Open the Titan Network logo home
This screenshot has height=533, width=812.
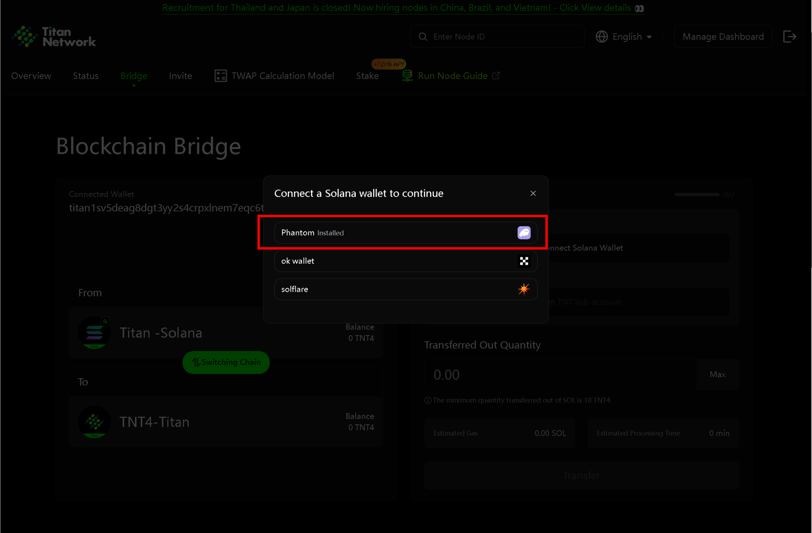click(x=54, y=37)
